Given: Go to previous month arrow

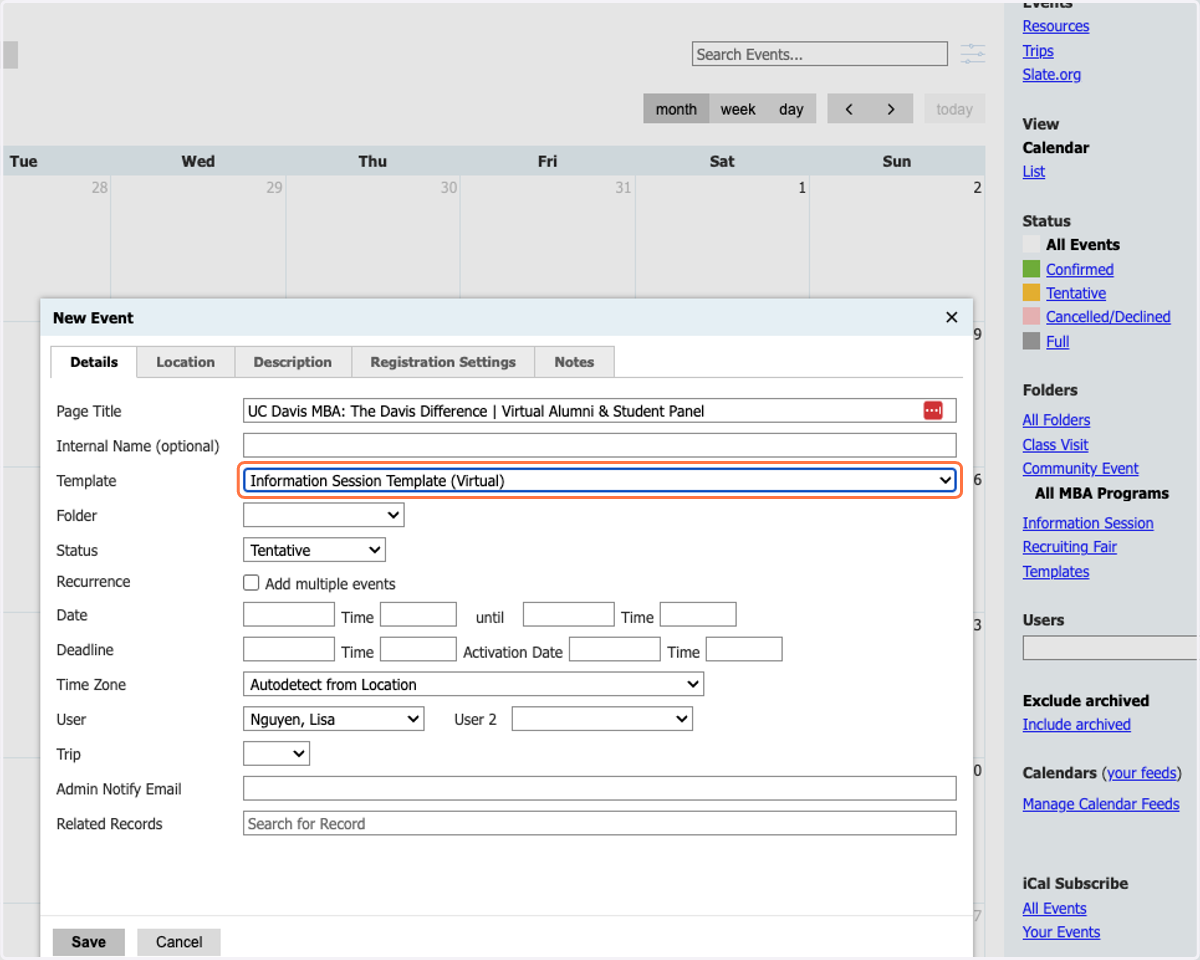Looking at the screenshot, I should coord(849,109).
